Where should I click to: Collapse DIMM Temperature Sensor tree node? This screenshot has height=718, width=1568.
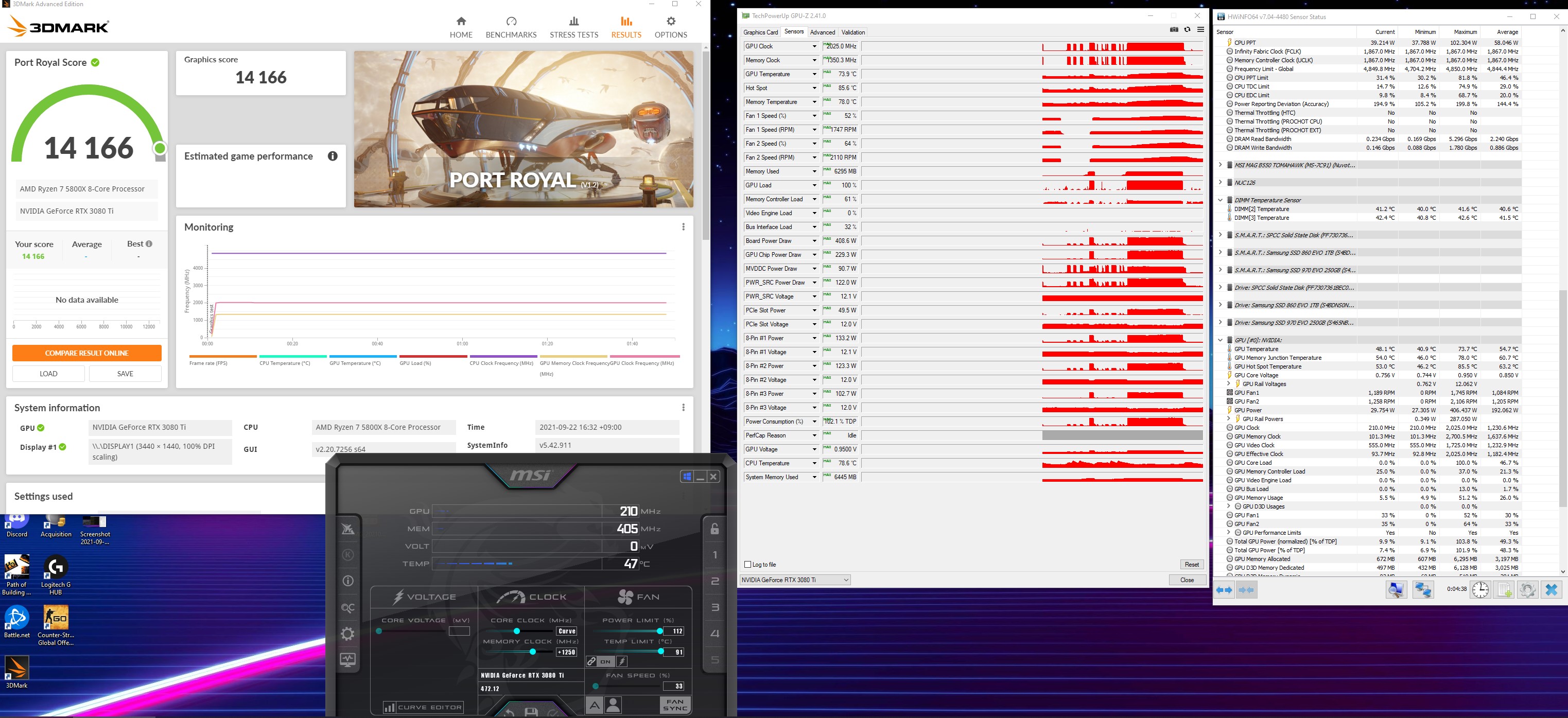coord(1220,200)
